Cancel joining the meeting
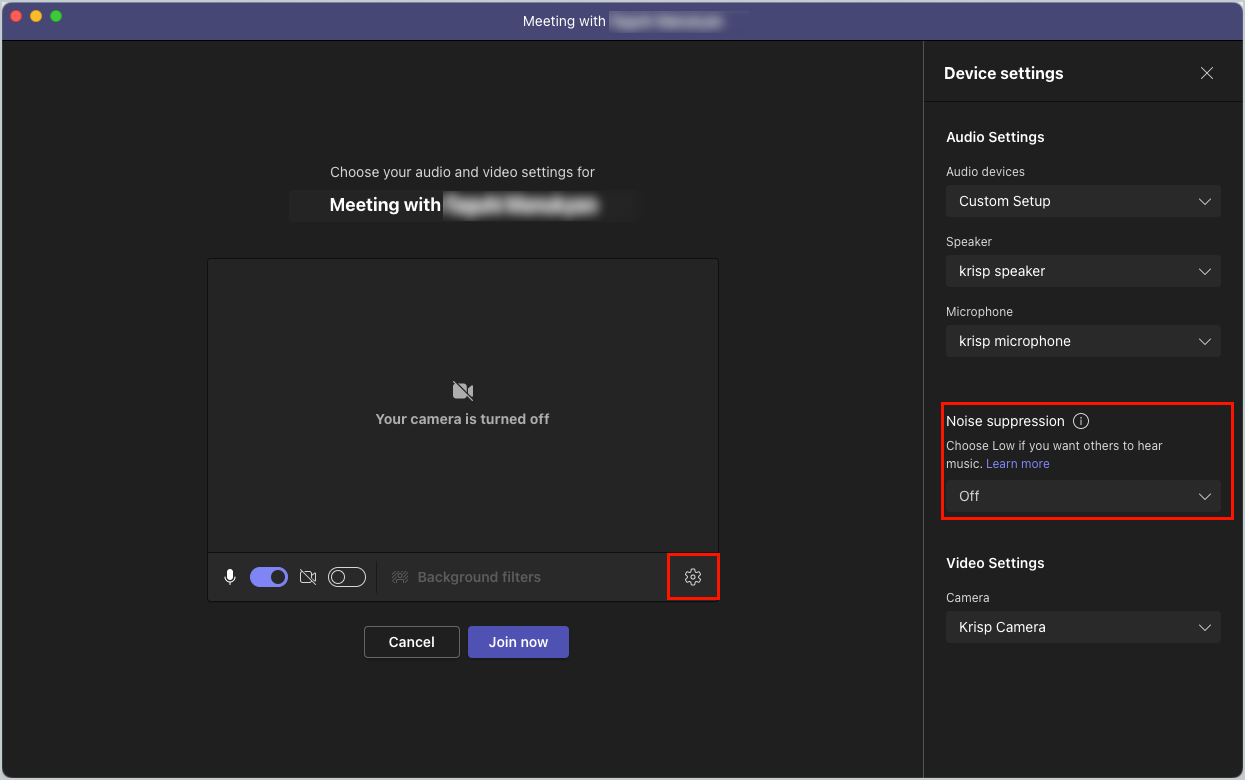The image size is (1245, 780). coord(411,641)
